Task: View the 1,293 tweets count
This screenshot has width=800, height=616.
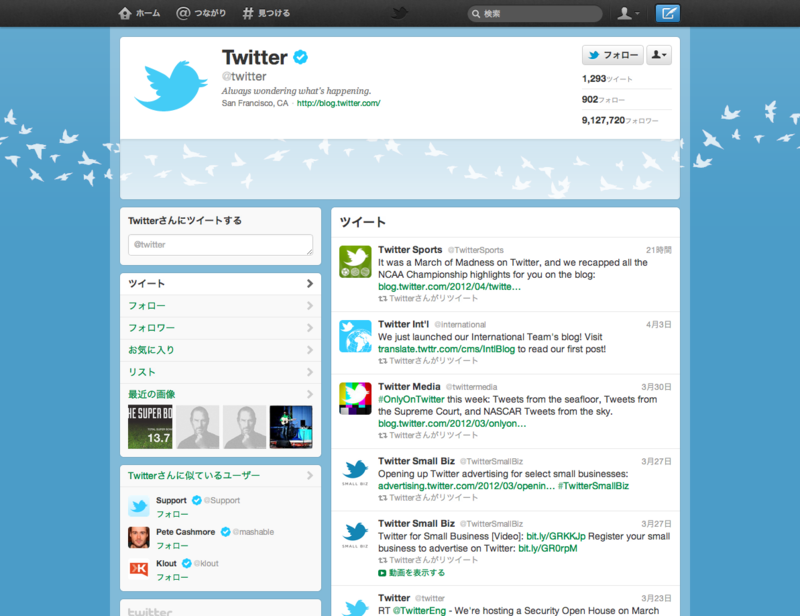Action: (607, 79)
